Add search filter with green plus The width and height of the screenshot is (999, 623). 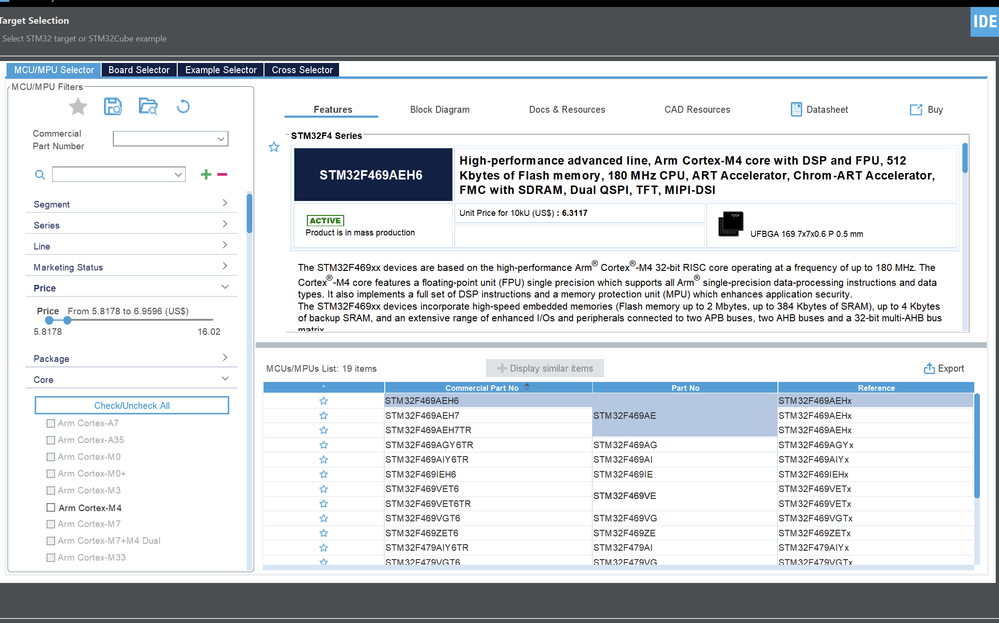click(x=206, y=174)
